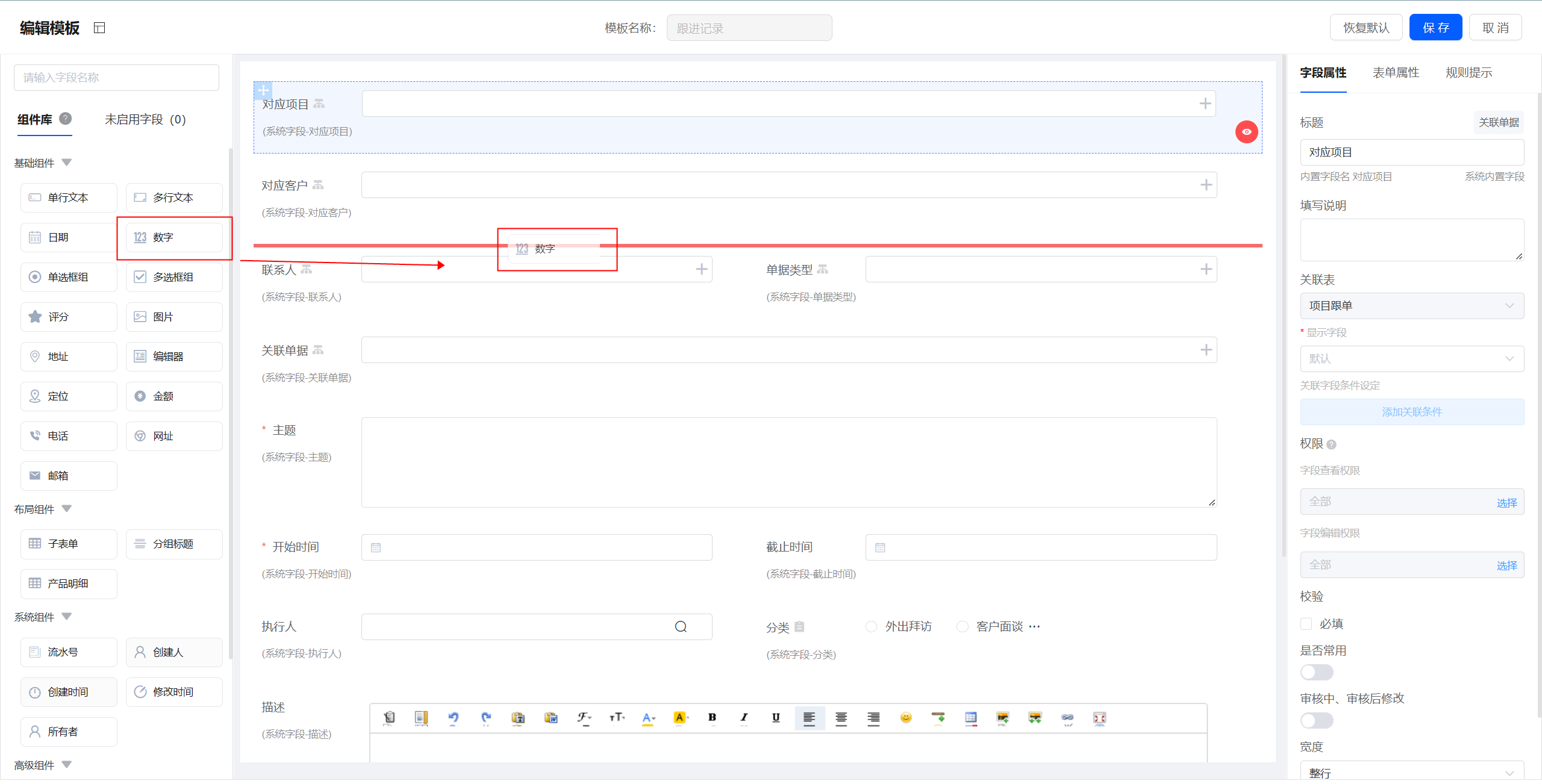This screenshot has height=784, width=1542.
Task: Click the 请输入字段名称 search field
Action: pos(116,78)
